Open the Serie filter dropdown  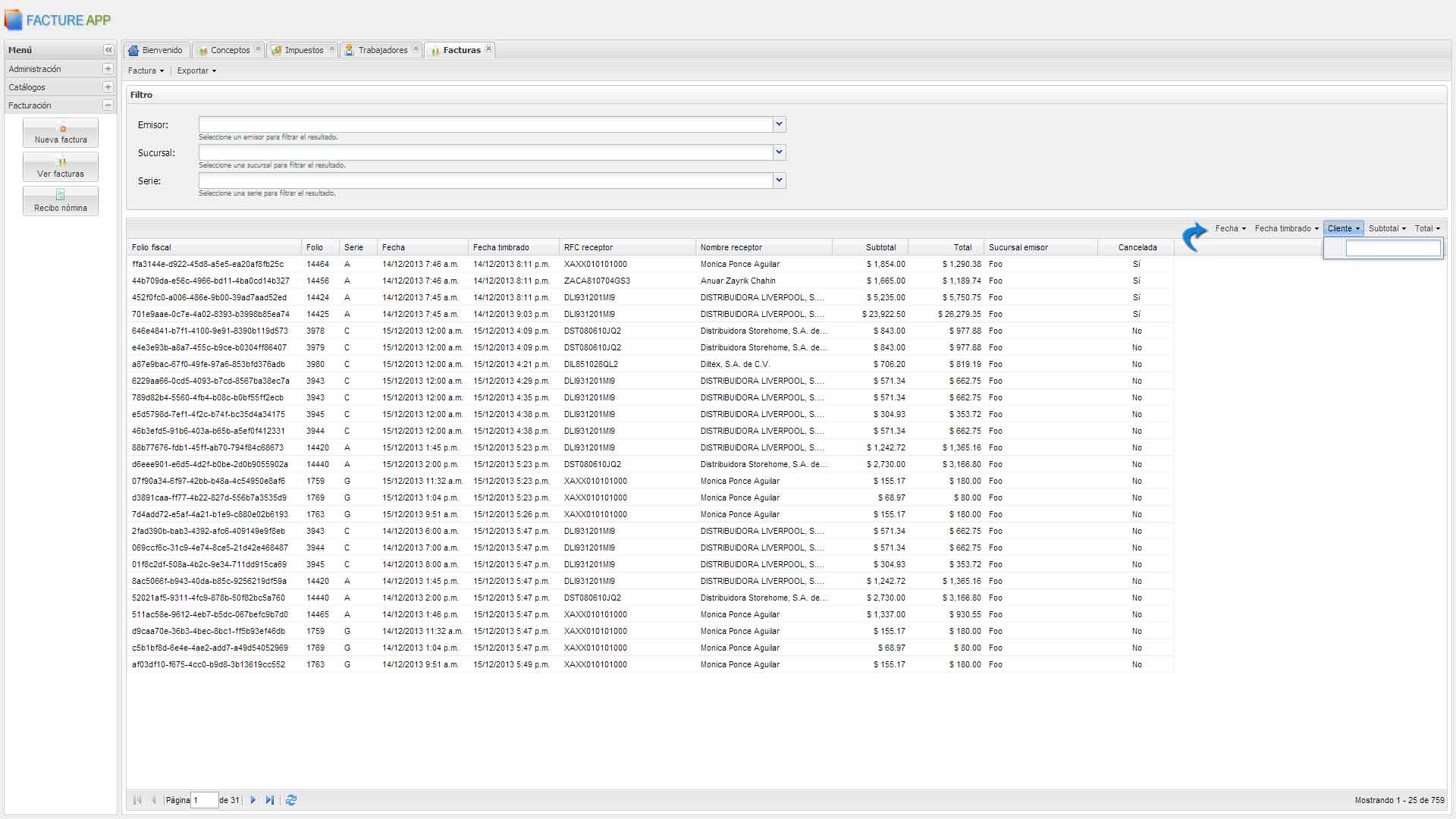(x=779, y=180)
